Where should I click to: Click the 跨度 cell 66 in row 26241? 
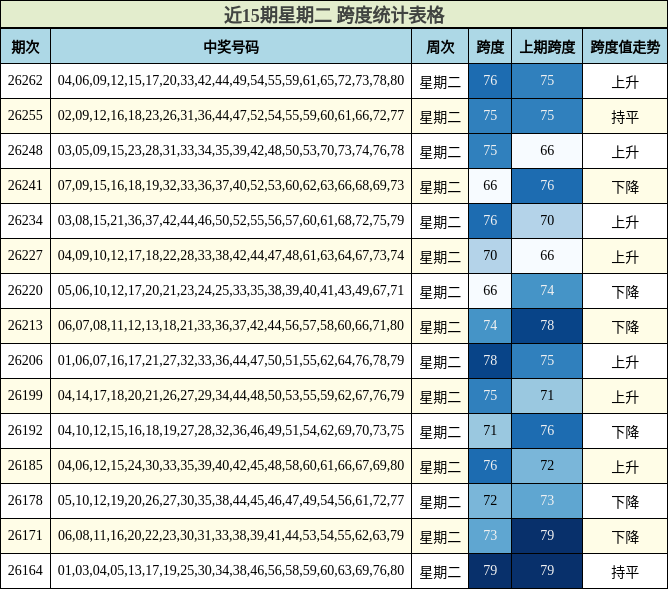pyautogui.click(x=490, y=186)
